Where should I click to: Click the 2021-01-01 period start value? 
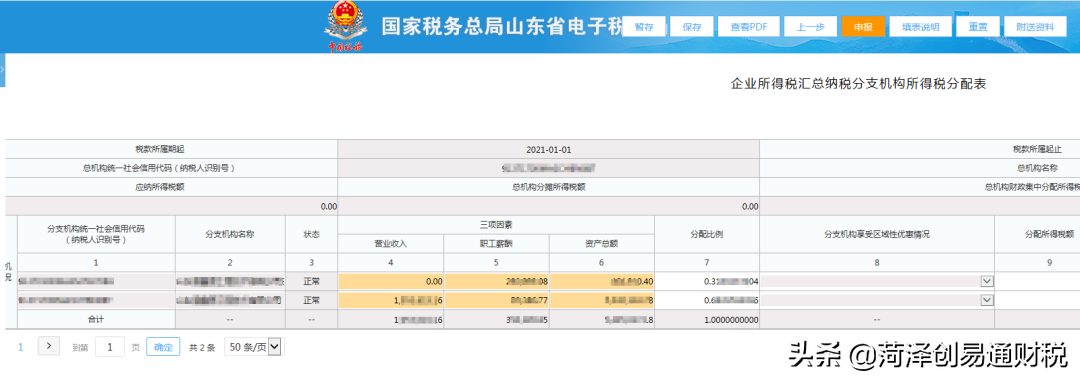point(548,150)
